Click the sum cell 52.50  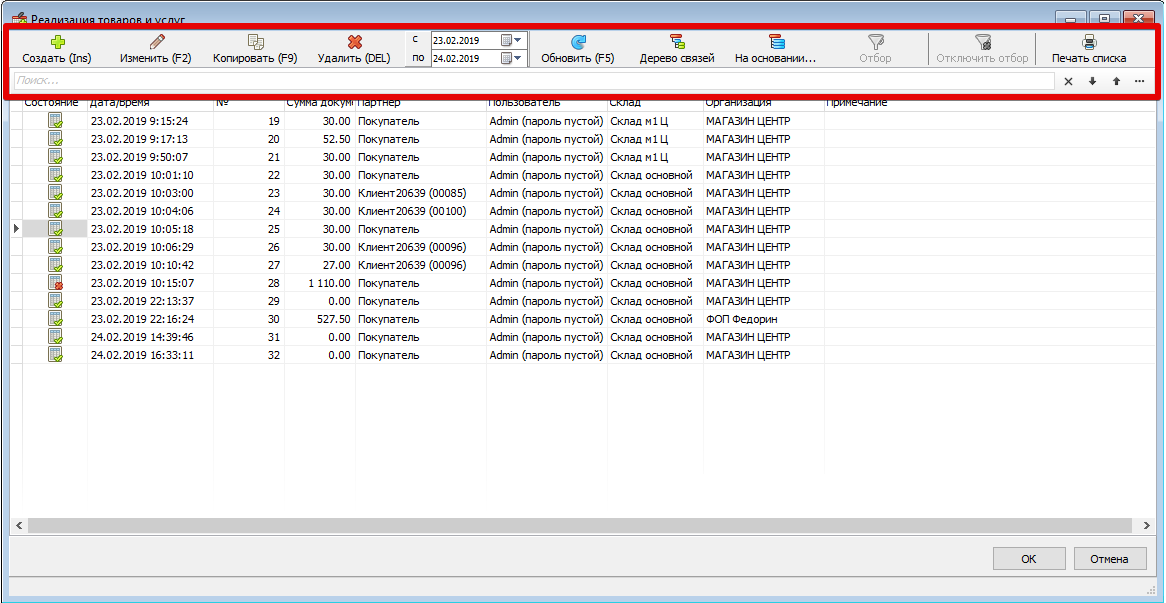(321, 139)
